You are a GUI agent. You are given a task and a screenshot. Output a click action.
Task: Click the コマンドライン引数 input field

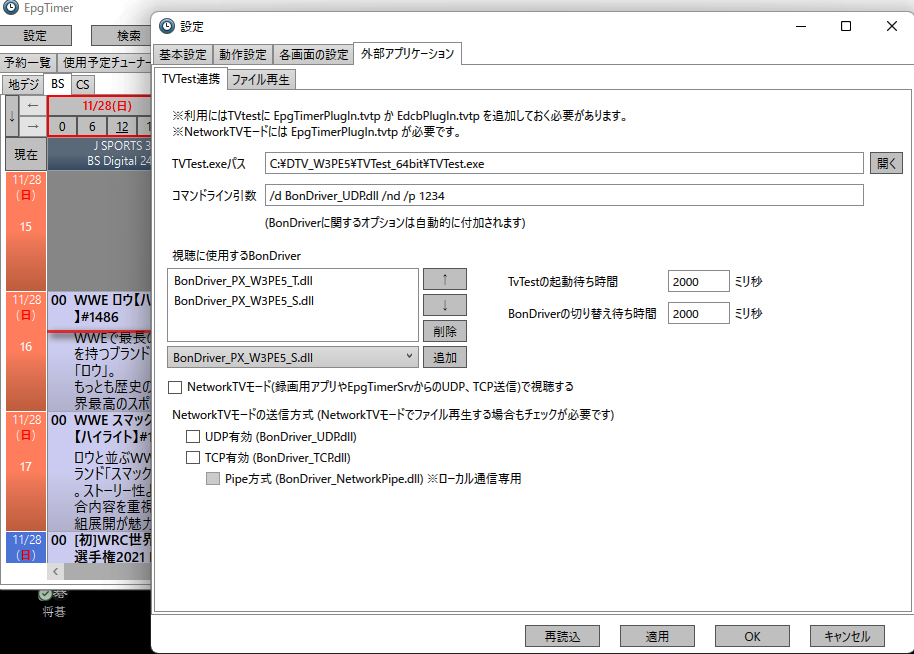click(564, 195)
